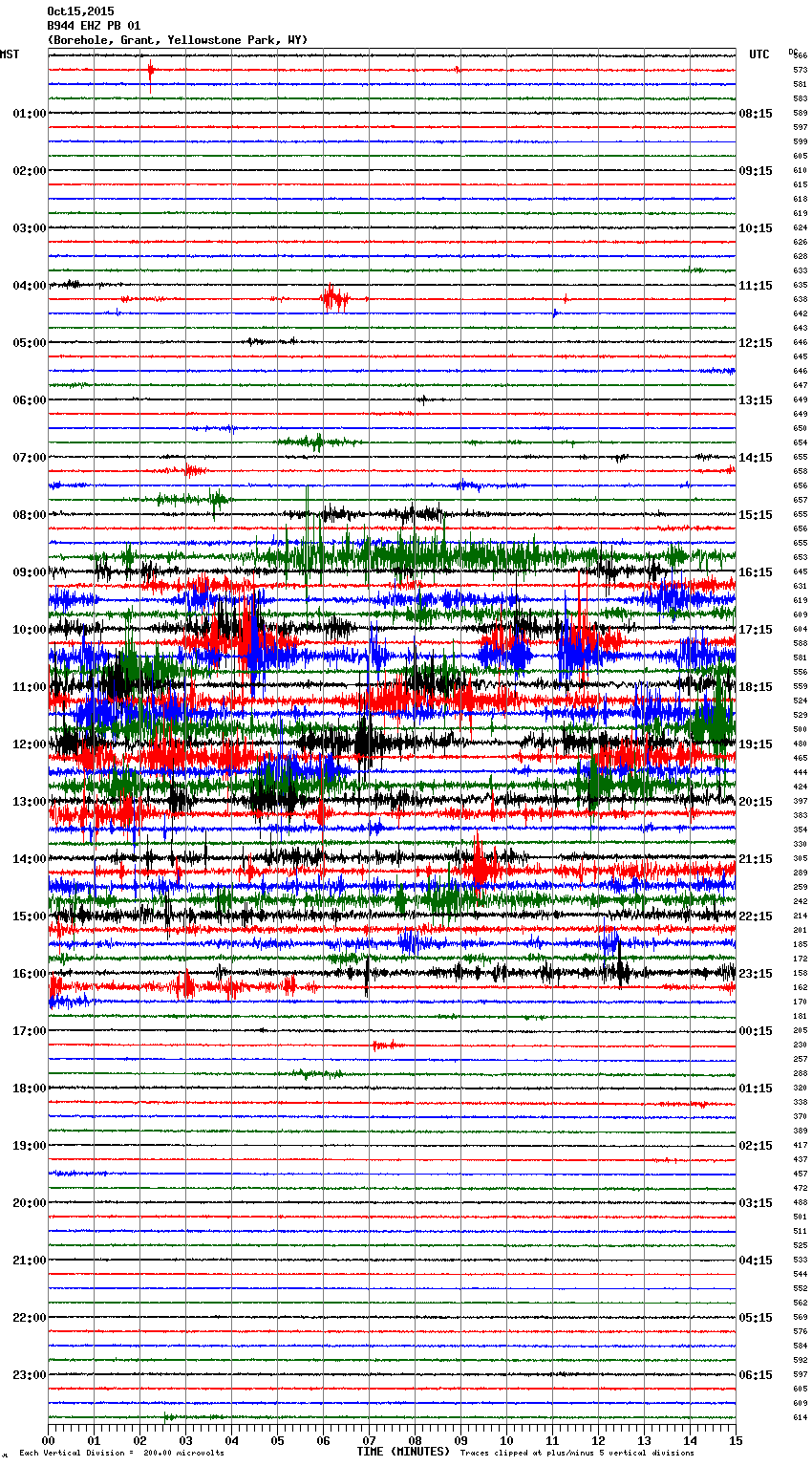This screenshot has width=812, height=1466.
Task: Select the MST hour label '22:00'
Action: tap(30, 1318)
